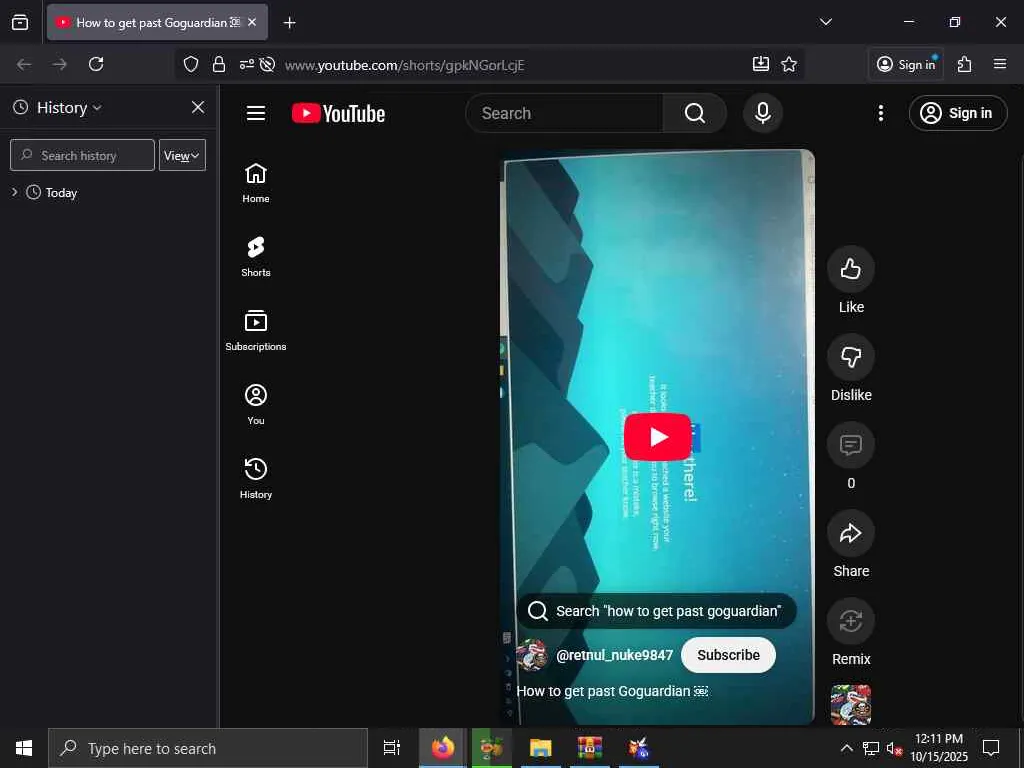Open the Windows Start menu

(x=24, y=748)
